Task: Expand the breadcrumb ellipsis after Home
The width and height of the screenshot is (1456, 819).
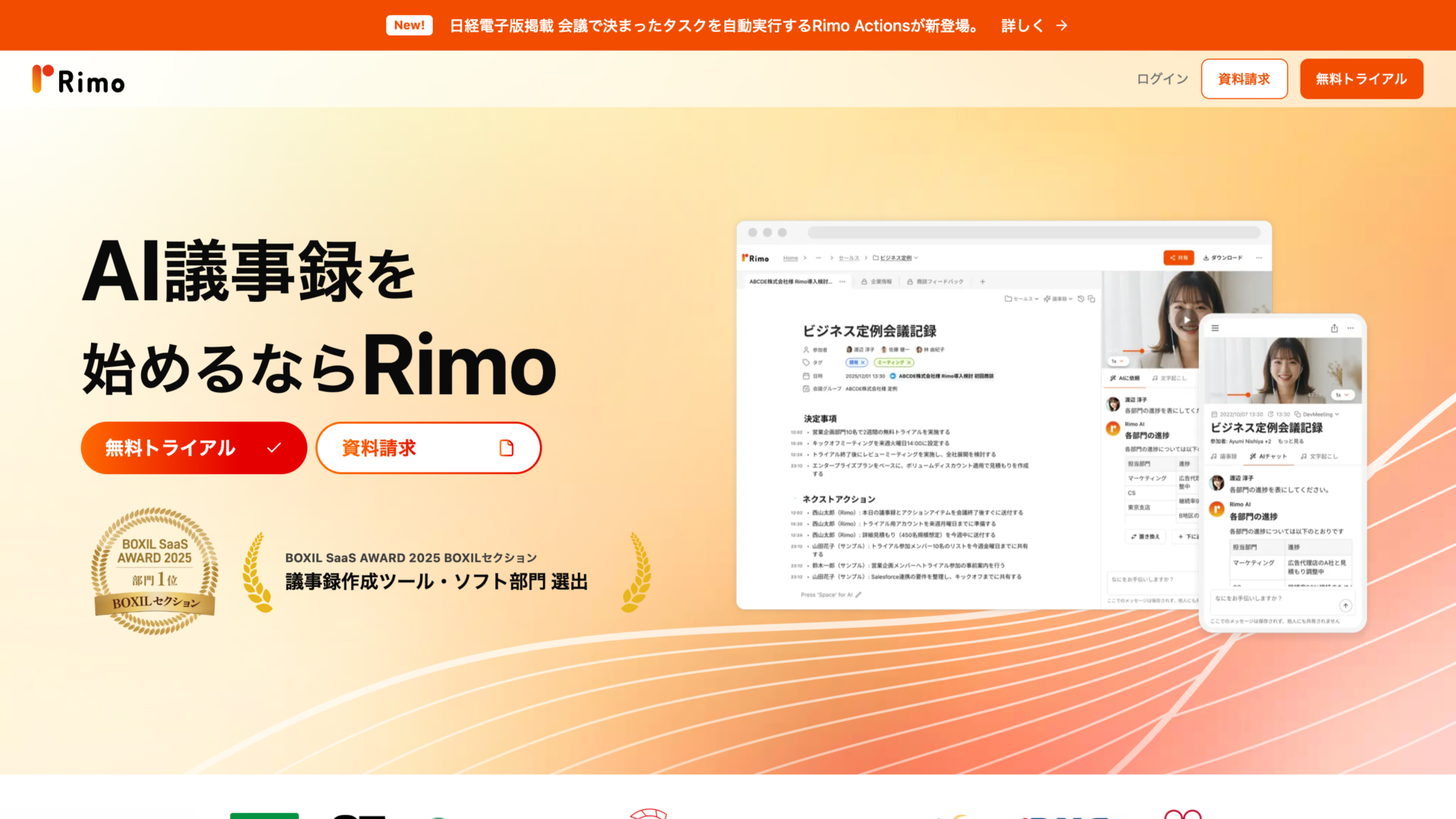Action: pos(818,258)
